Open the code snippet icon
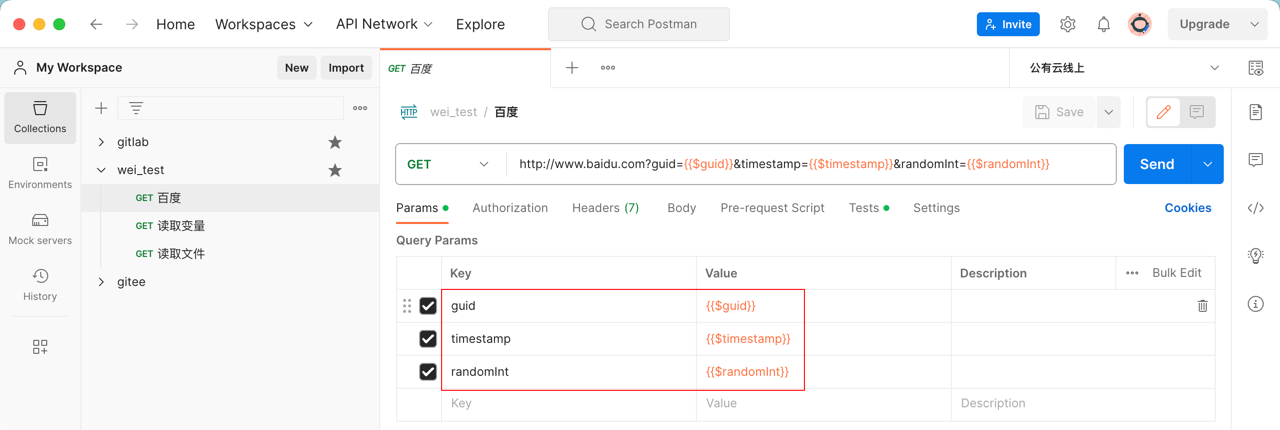 pyautogui.click(x=1256, y=208)
